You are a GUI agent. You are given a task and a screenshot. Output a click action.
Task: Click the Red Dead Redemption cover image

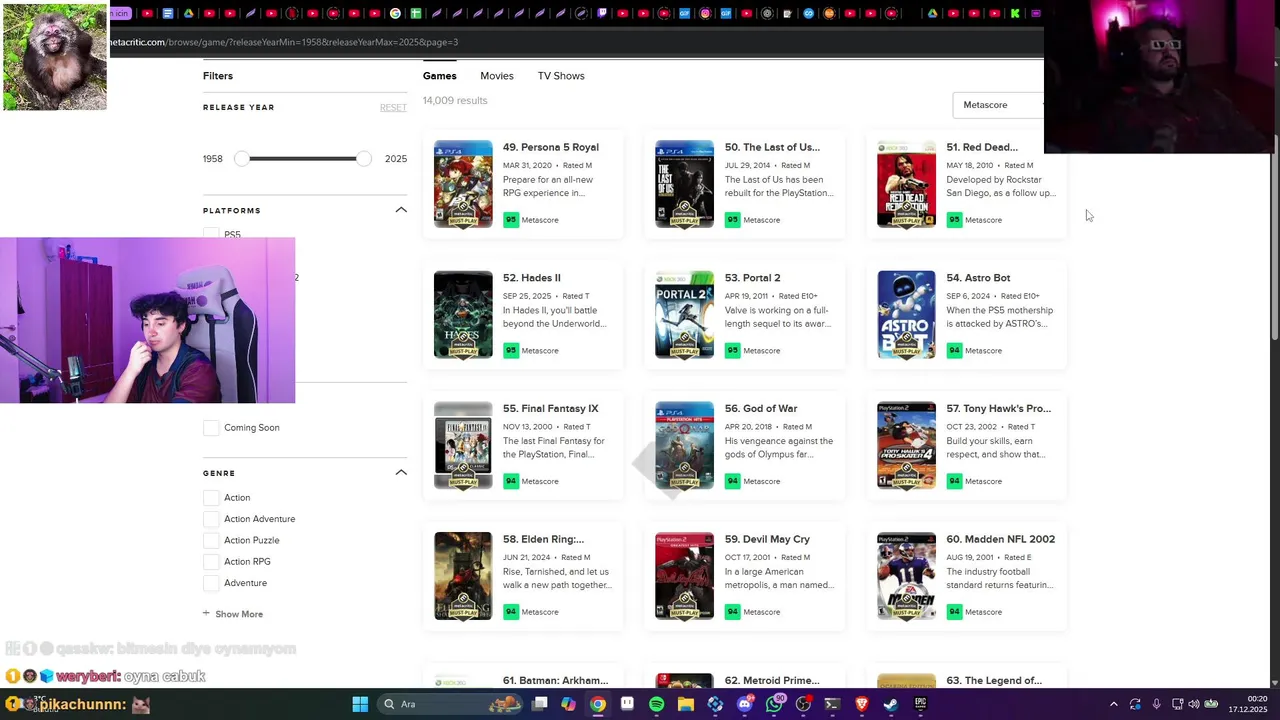[906, 184]
